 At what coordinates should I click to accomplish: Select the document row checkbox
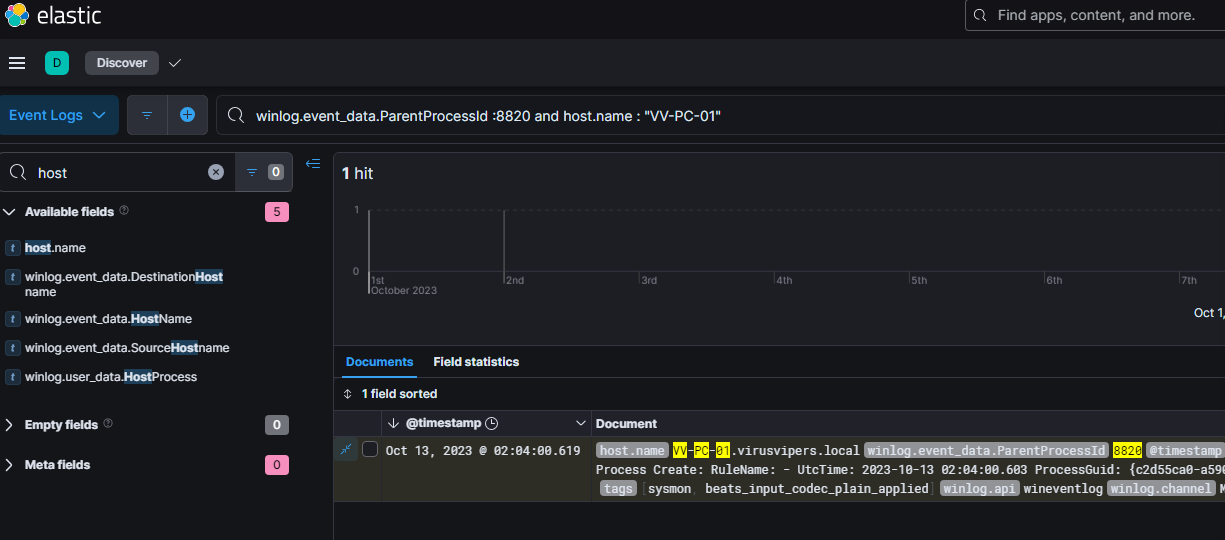(x=370, y=450)
